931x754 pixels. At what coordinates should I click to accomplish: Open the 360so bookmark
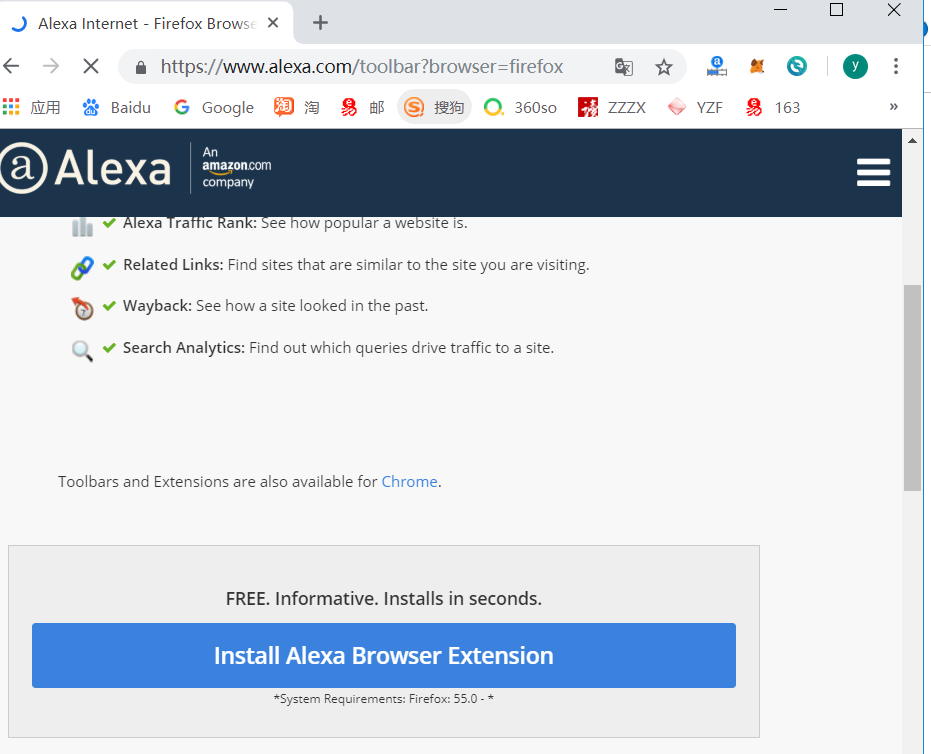(520, 107)
